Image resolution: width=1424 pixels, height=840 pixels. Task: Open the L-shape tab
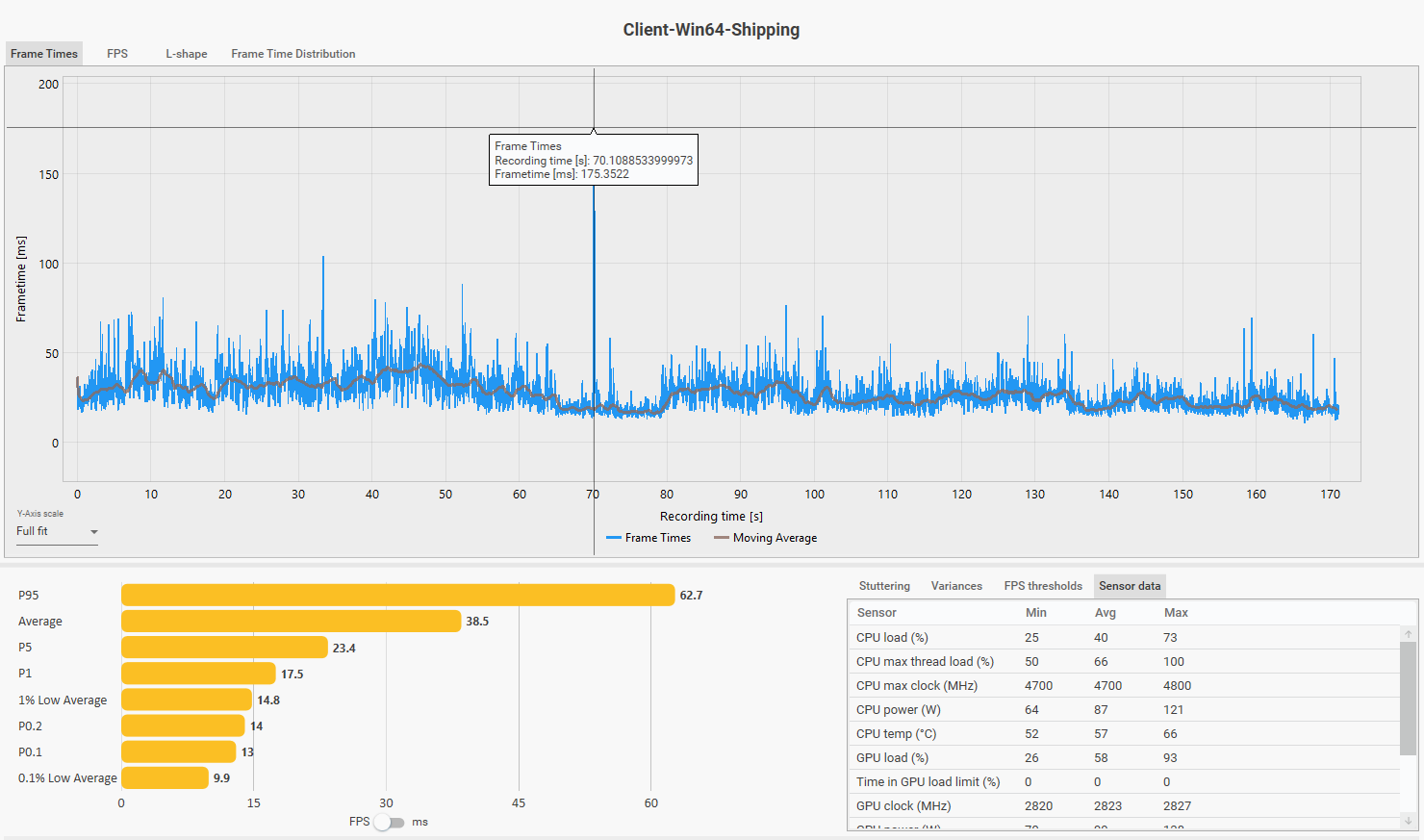click(186, 54)
